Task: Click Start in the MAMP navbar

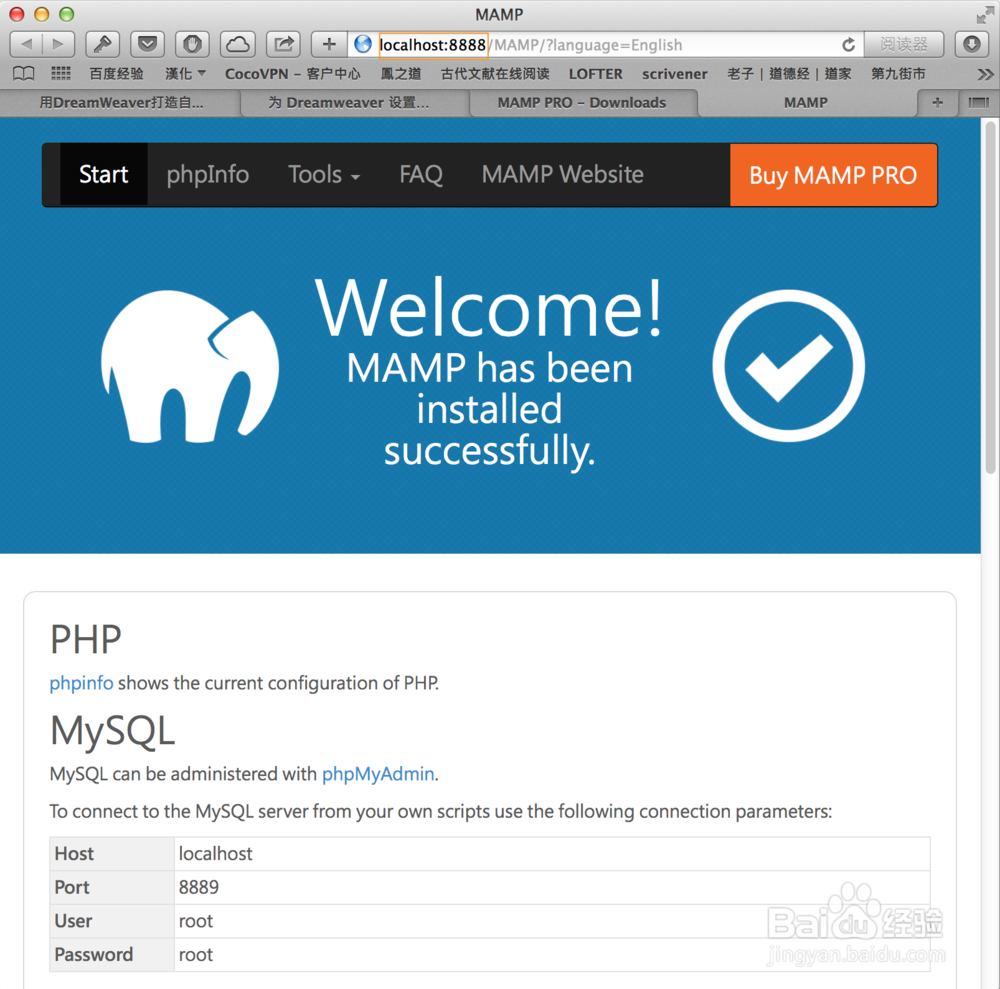Action: coord(103,174)
